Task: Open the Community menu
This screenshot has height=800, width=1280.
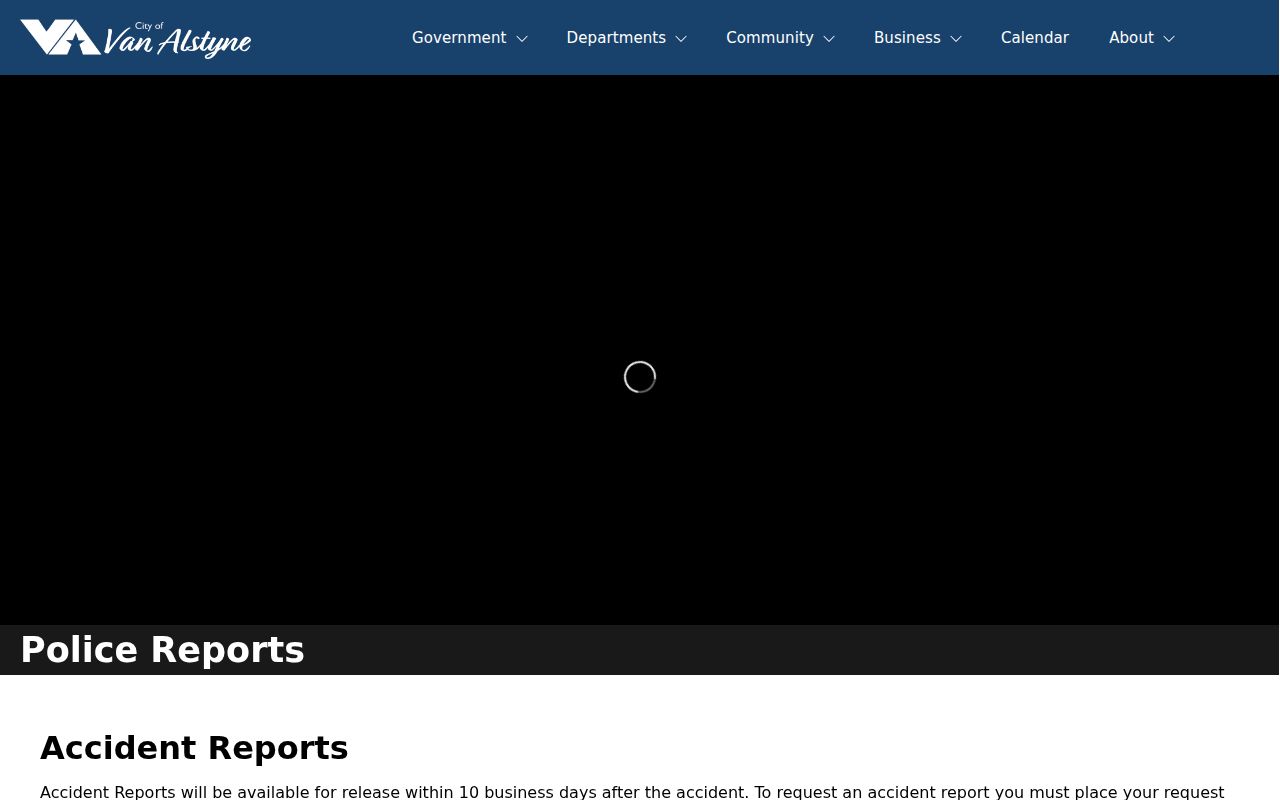Action: [x=770, y=38]
